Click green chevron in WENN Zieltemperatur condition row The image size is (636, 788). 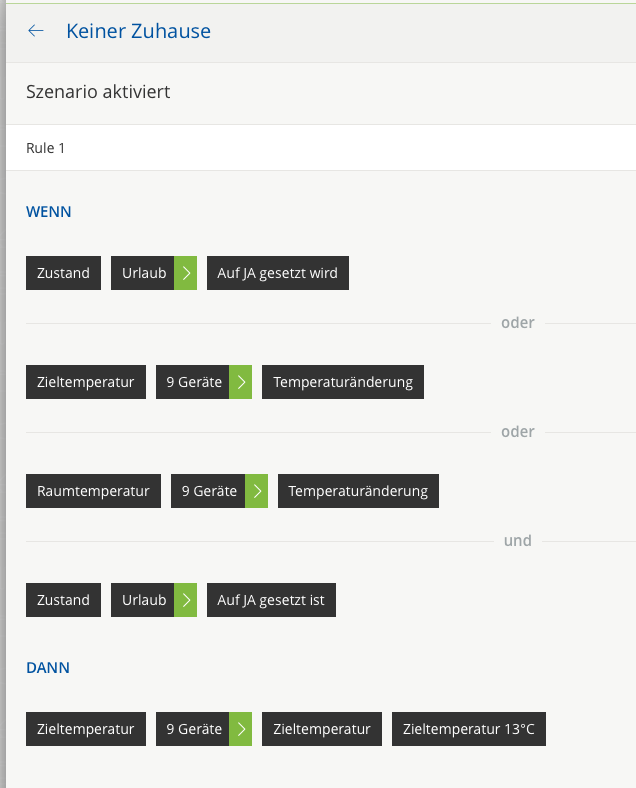tap(241, 382)
